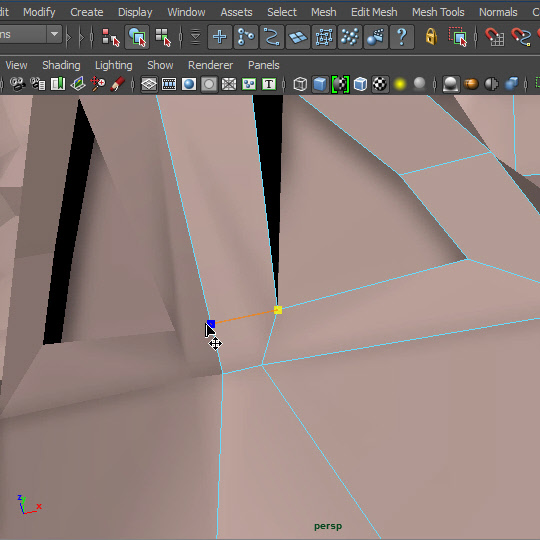This screenshot has width=540, height=540.
Task: Toggle the field chart icon
Action: [229, 84]
